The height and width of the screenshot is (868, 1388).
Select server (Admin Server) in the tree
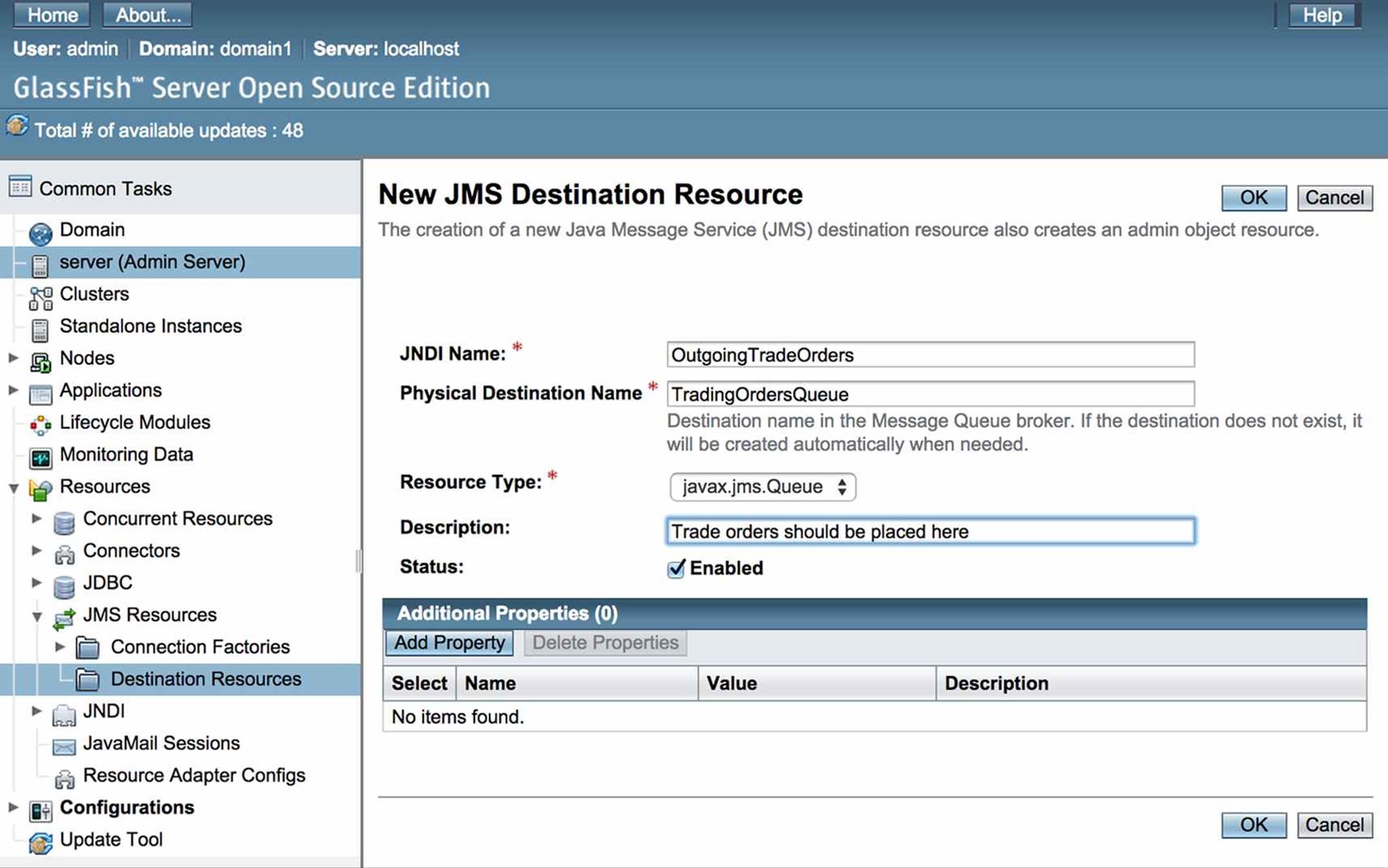pos(152,262)
